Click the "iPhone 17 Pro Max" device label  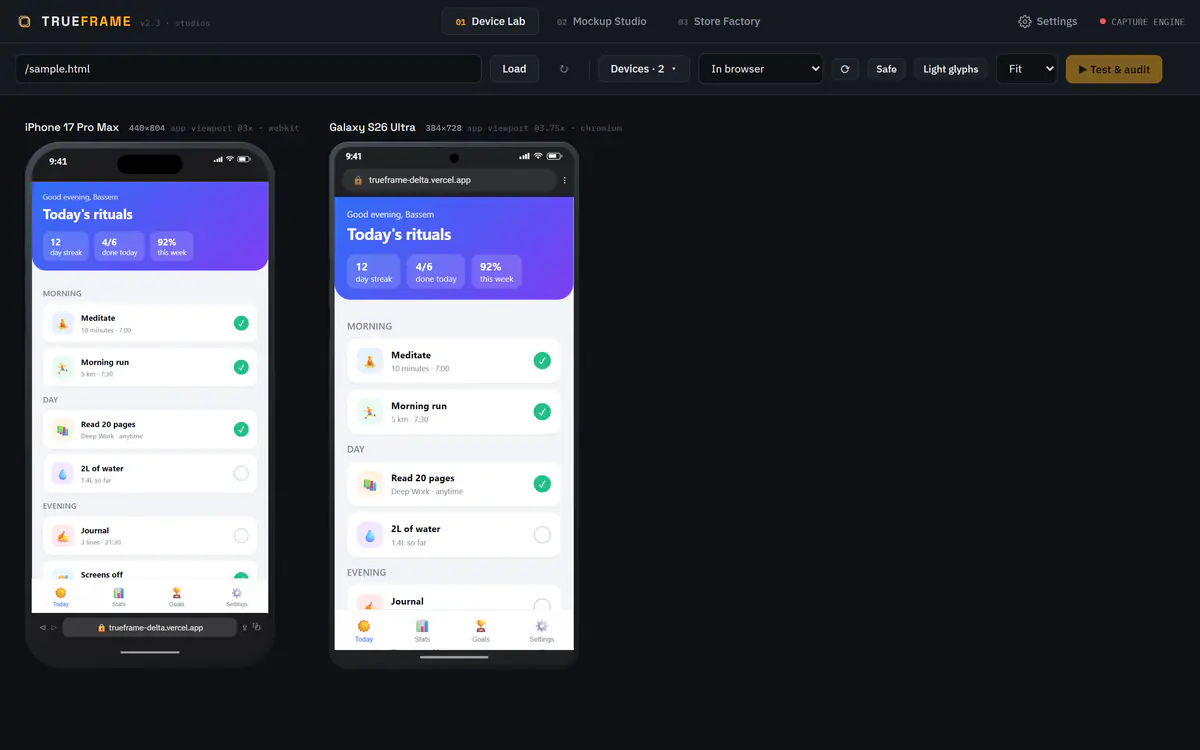(x=72, y=128)
